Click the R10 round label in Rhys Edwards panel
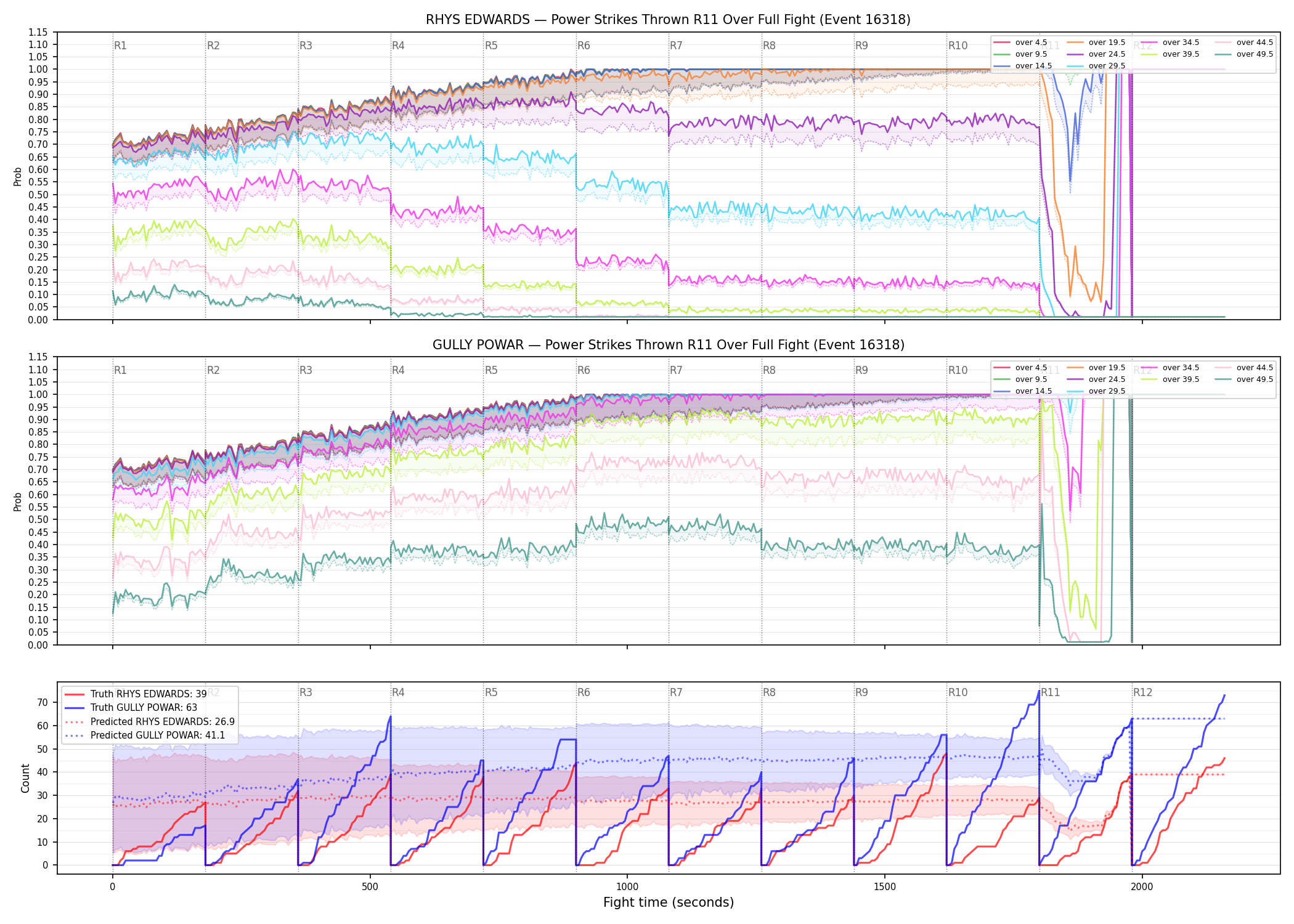Screen dimensions: 1294x924 pyautogui.click(x=958, y=46)
